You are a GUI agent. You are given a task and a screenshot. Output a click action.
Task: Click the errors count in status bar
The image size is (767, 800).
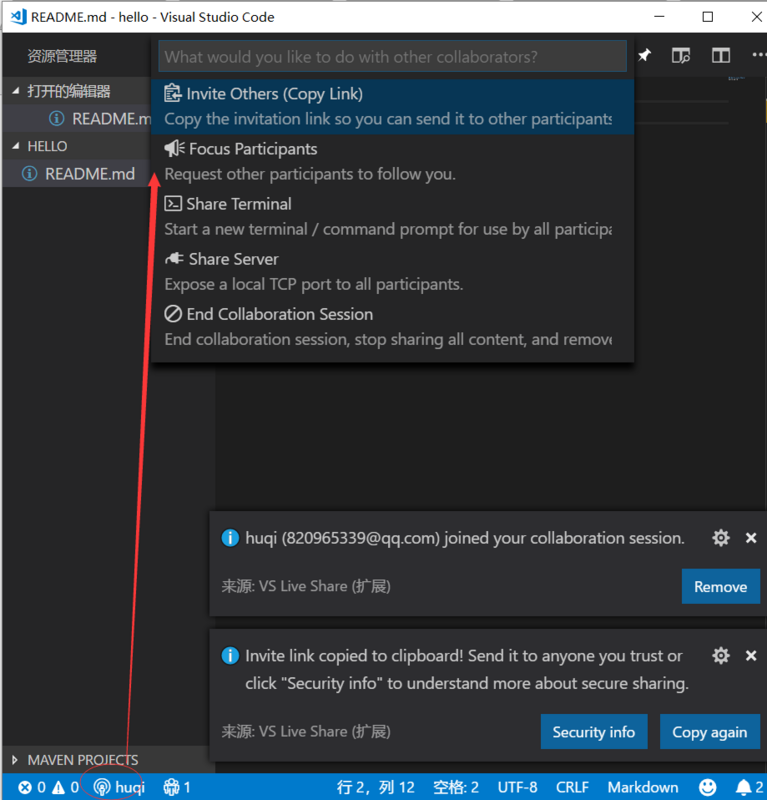pos(32,787)
